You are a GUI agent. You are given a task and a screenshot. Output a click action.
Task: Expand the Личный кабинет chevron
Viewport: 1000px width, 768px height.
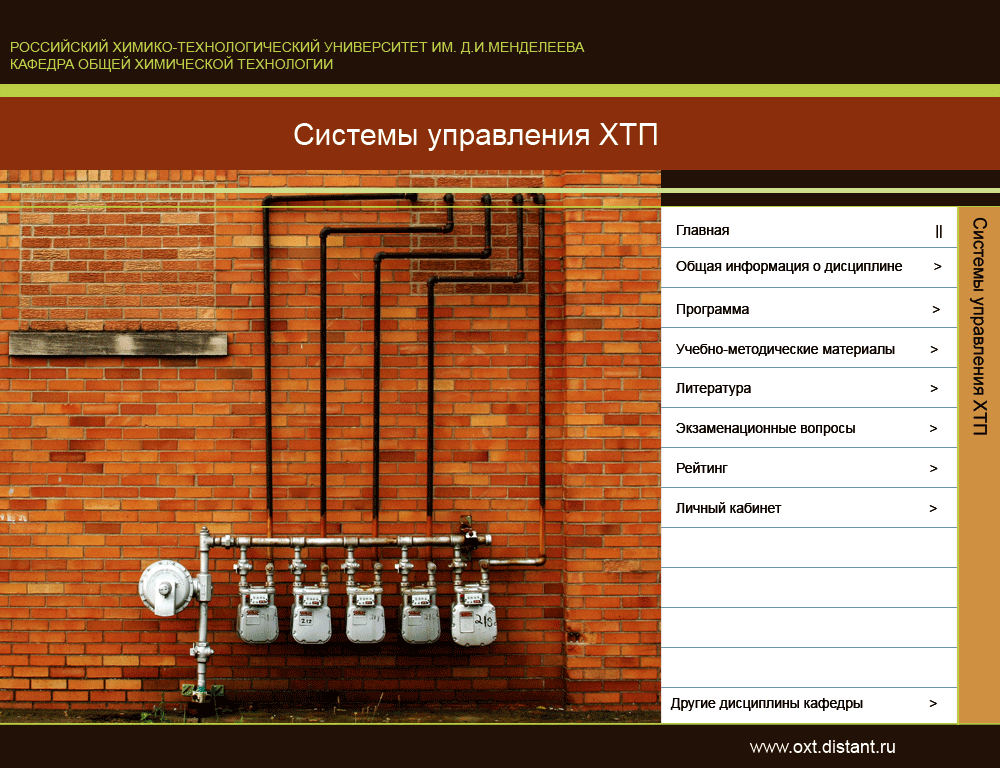(x=934, y=508)
